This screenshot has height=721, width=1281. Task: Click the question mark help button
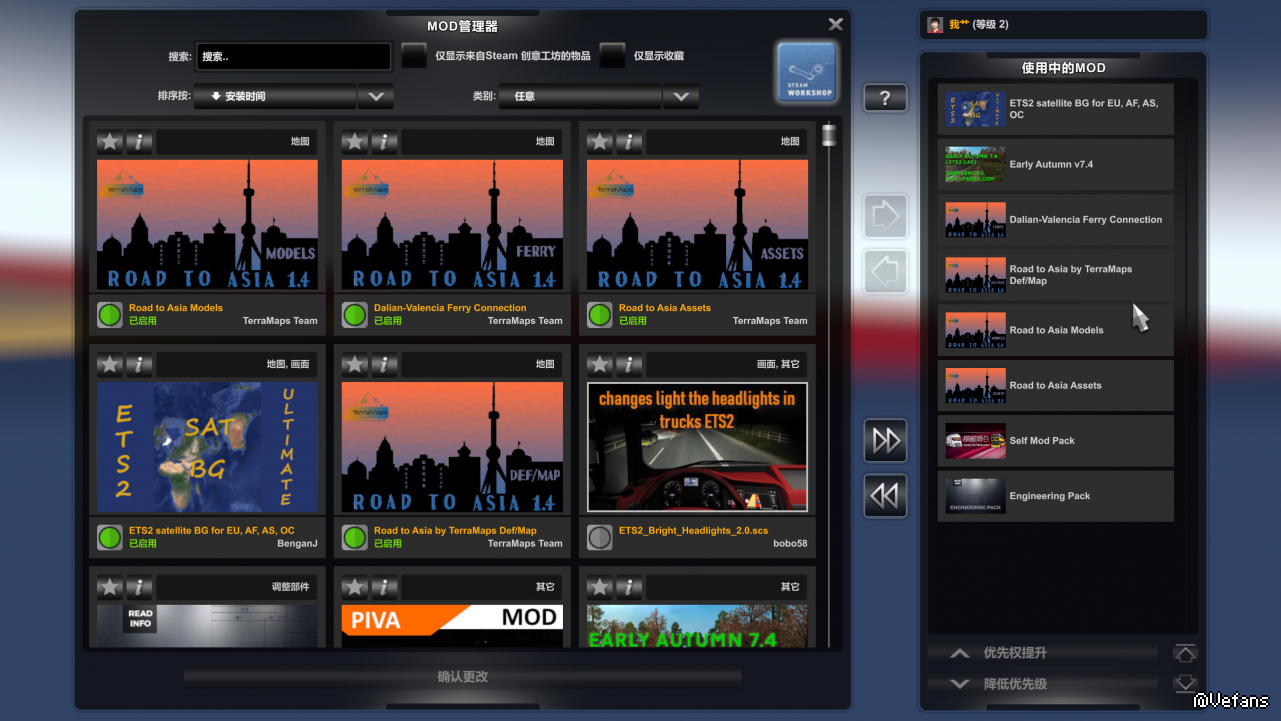pos(885,98)
